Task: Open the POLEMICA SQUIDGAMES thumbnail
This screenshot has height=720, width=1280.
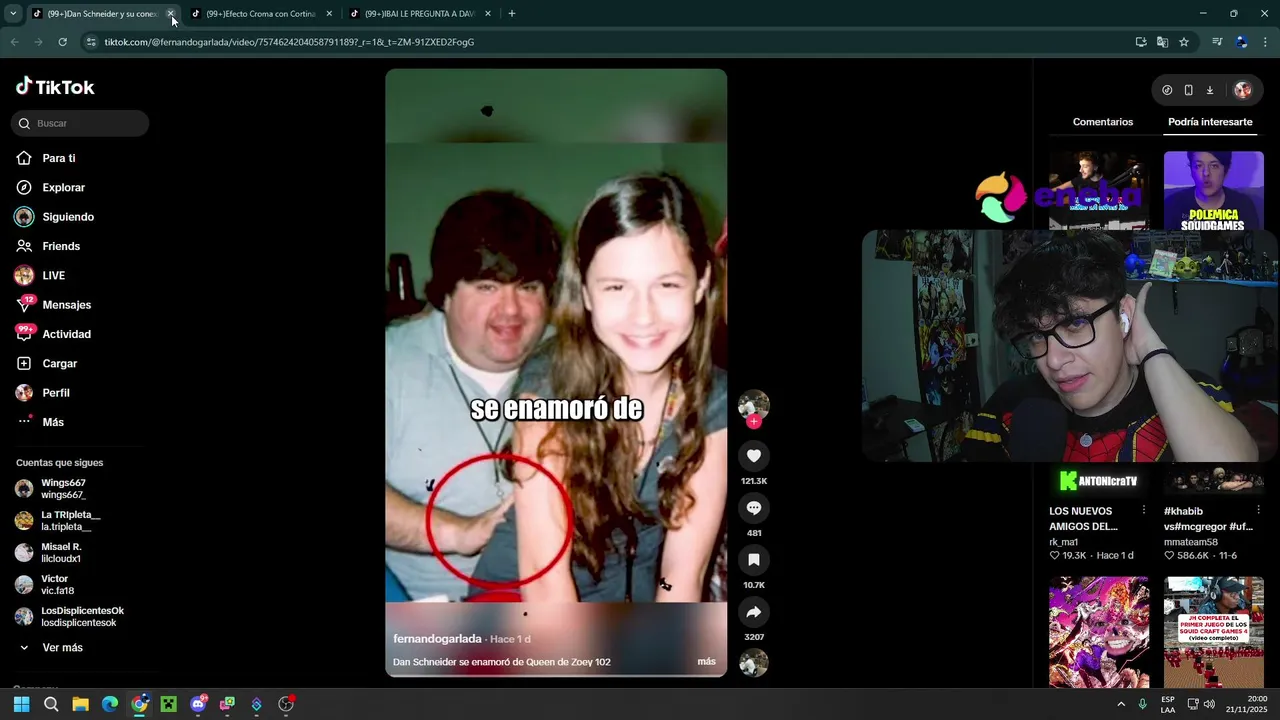Action: coord(1214,191)
